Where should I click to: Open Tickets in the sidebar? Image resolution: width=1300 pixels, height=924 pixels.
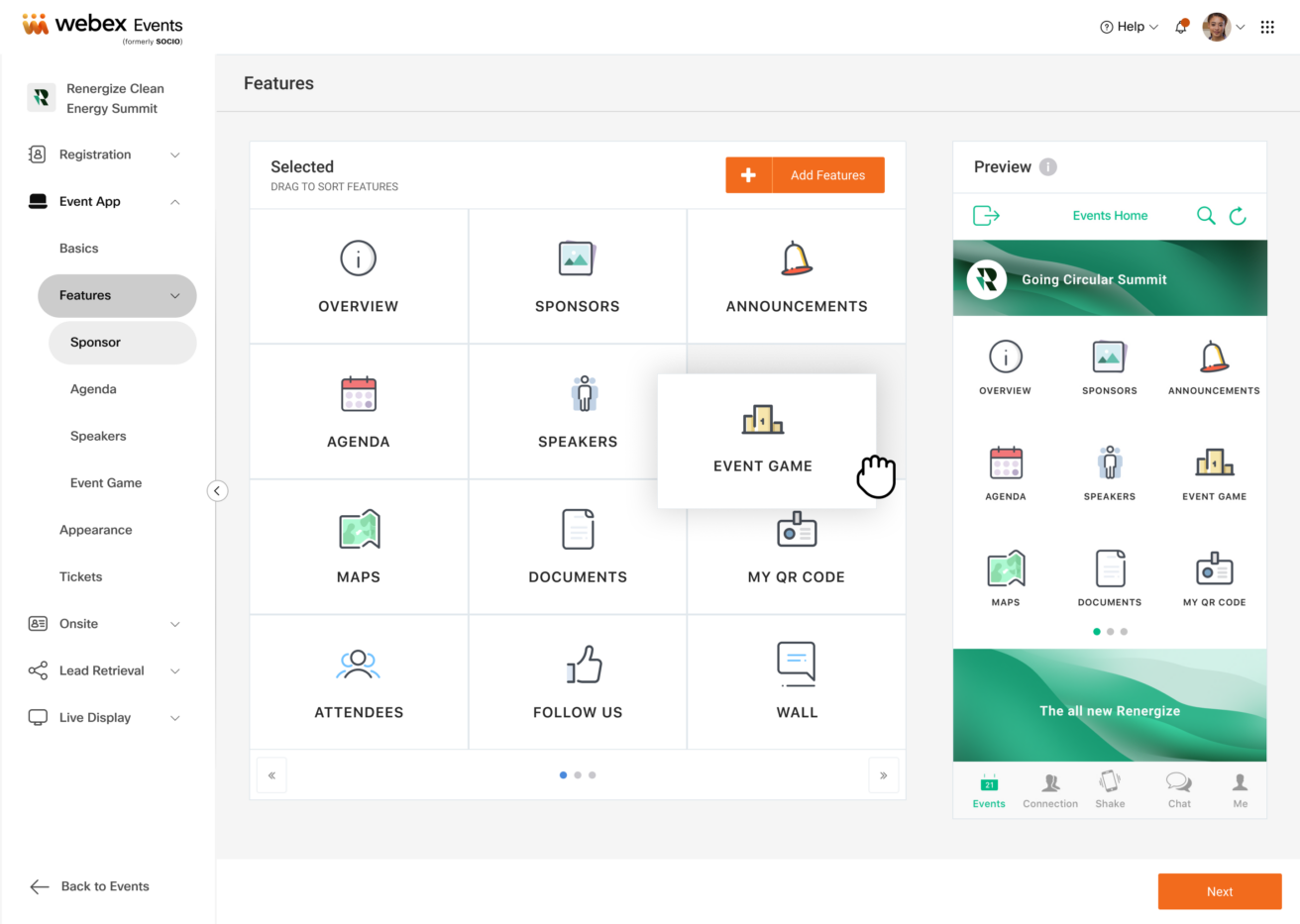(81, 577)
